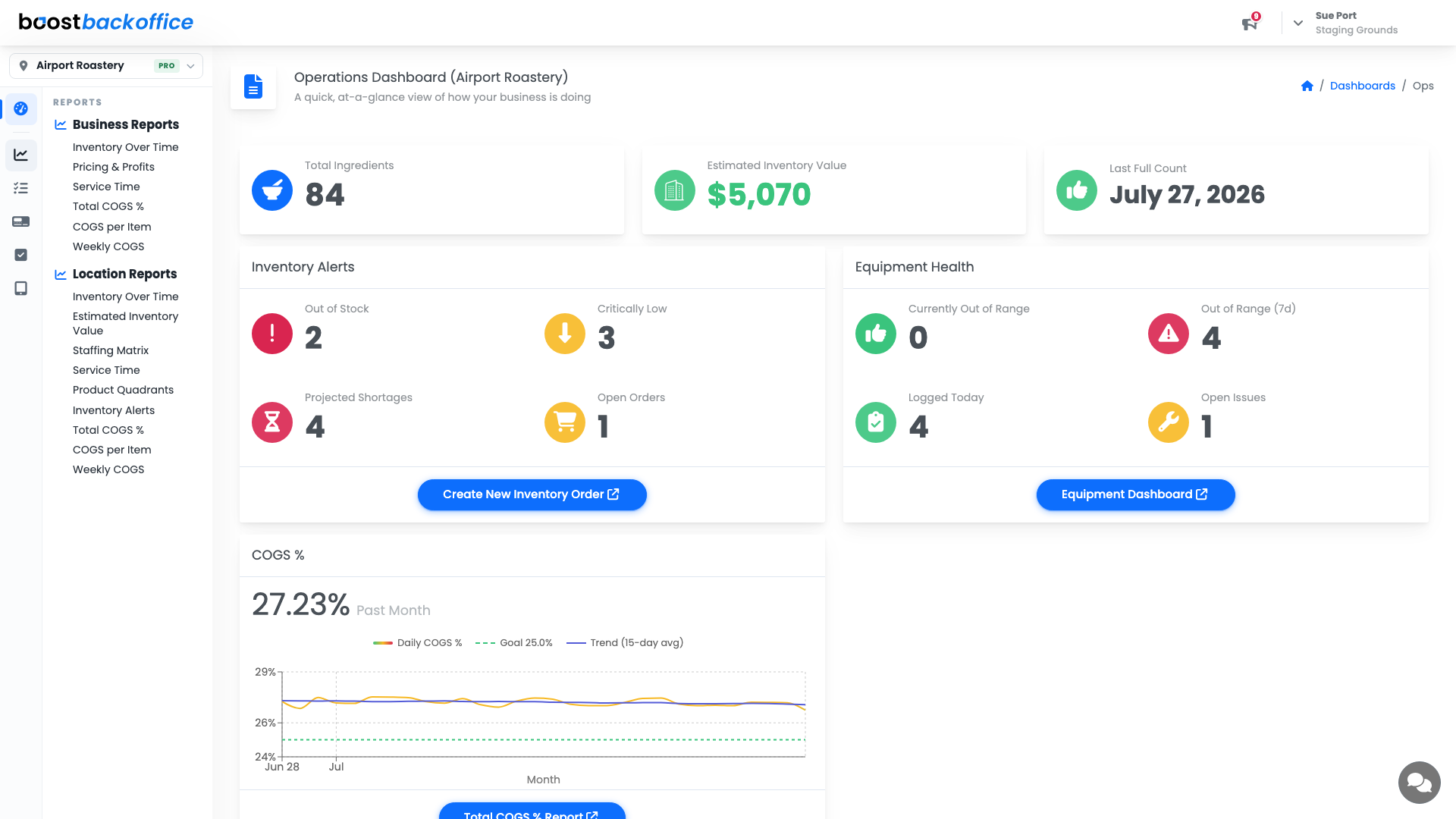The width and height of the screenshot is (1456, 819).
Task: Open Estimated Inventory Value report
Action: 126,324
